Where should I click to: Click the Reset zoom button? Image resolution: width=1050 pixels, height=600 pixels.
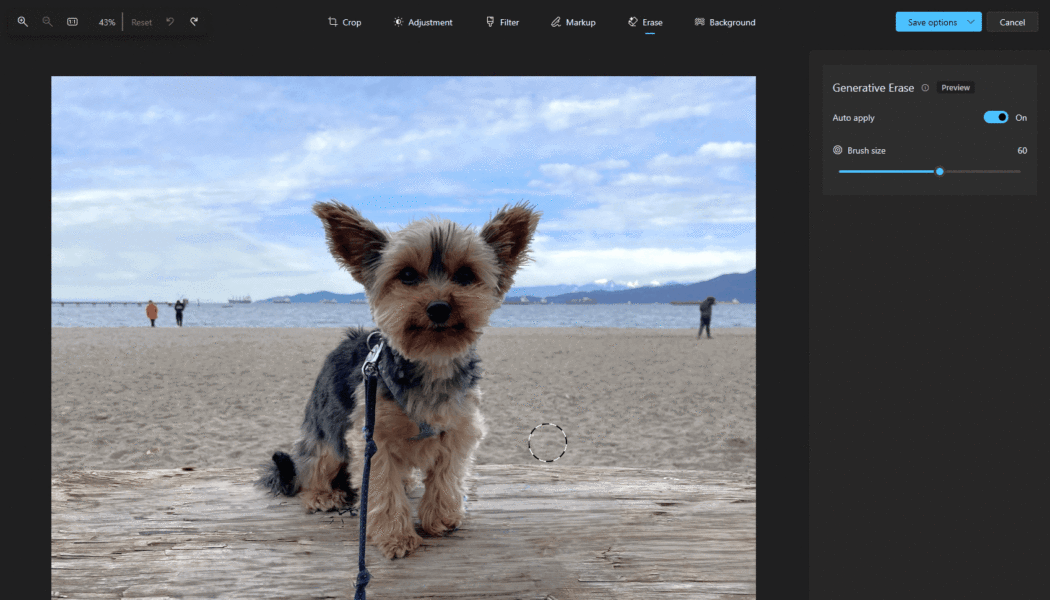[x=140, y=21]
